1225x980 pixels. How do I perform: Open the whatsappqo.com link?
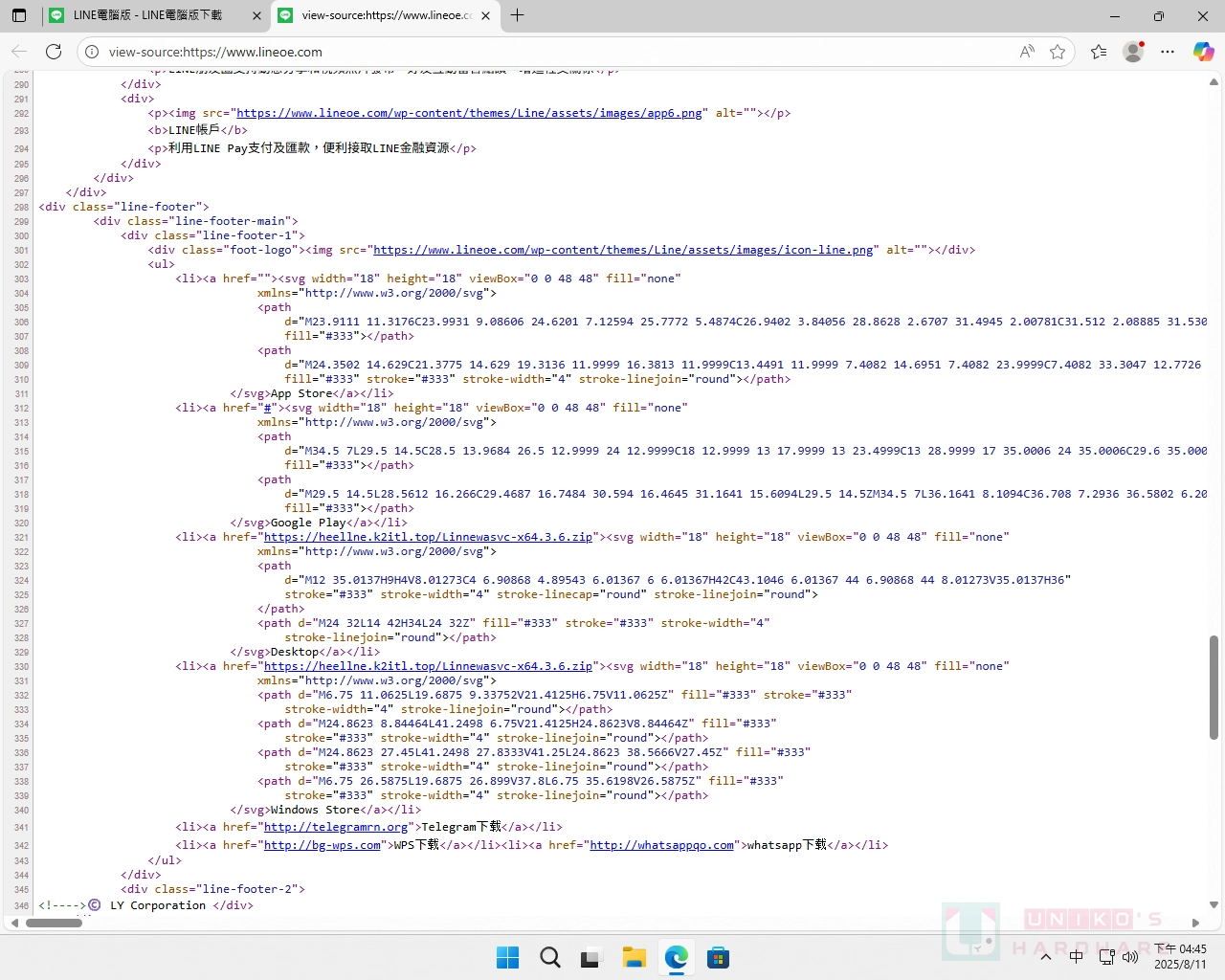coord(662,845)
